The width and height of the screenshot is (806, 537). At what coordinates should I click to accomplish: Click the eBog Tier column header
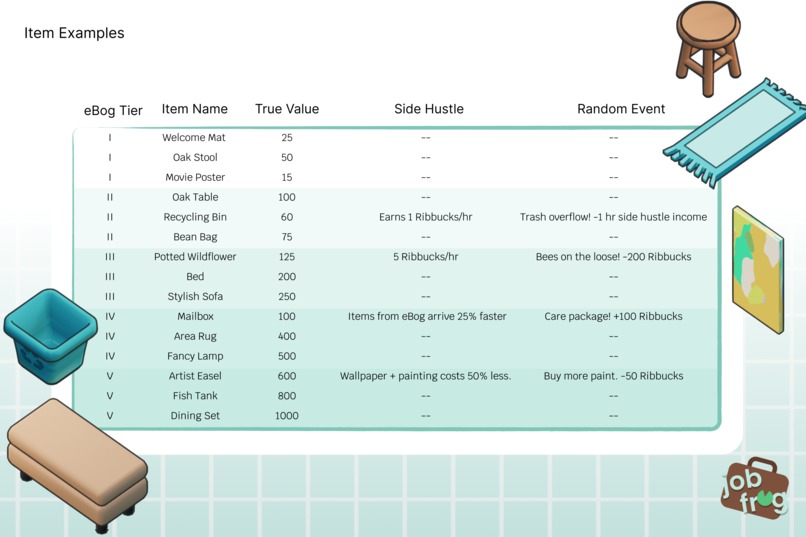(113, 110)
